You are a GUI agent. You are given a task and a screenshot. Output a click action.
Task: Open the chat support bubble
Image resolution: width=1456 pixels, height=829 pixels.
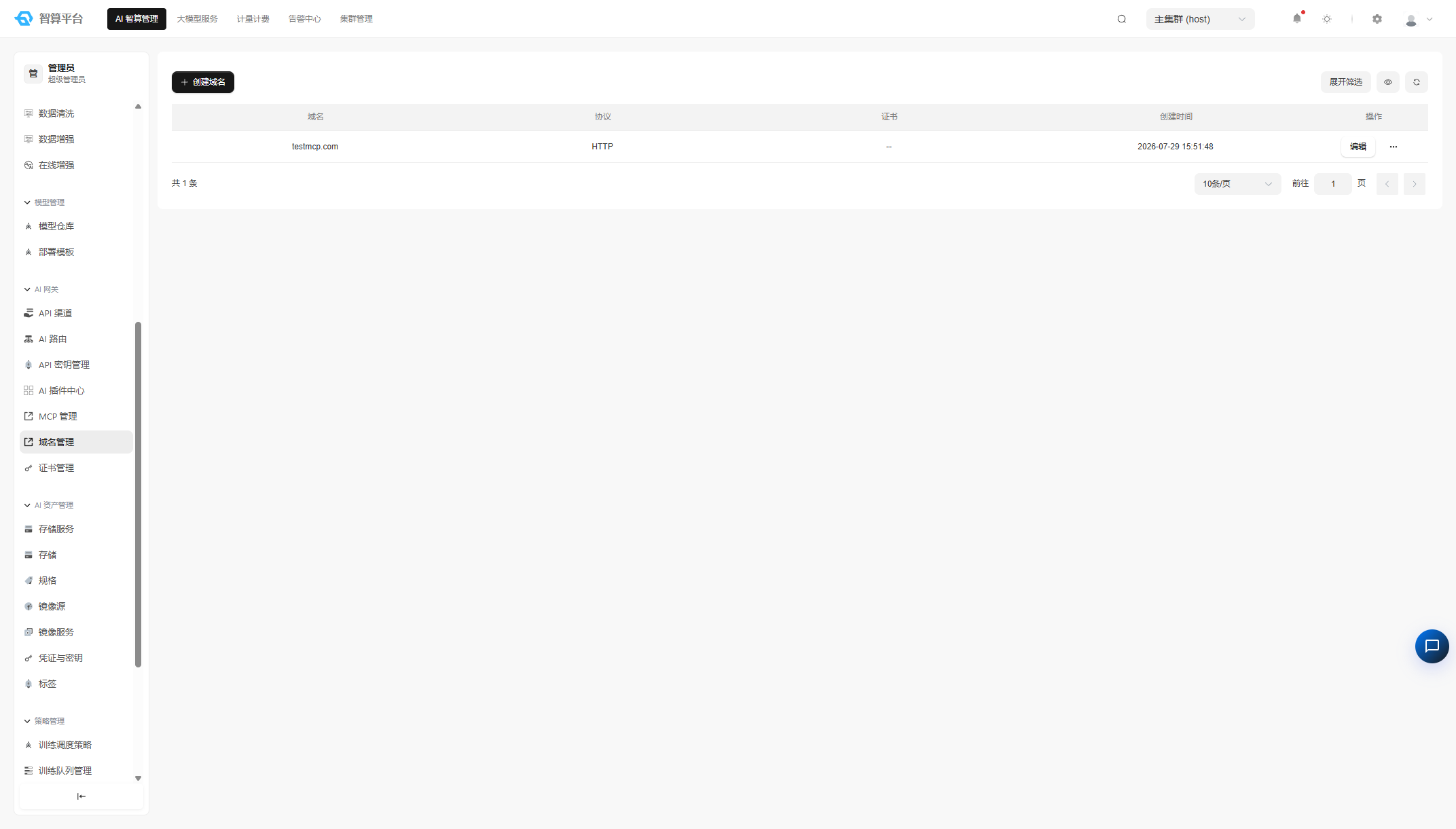(1432, 646)
